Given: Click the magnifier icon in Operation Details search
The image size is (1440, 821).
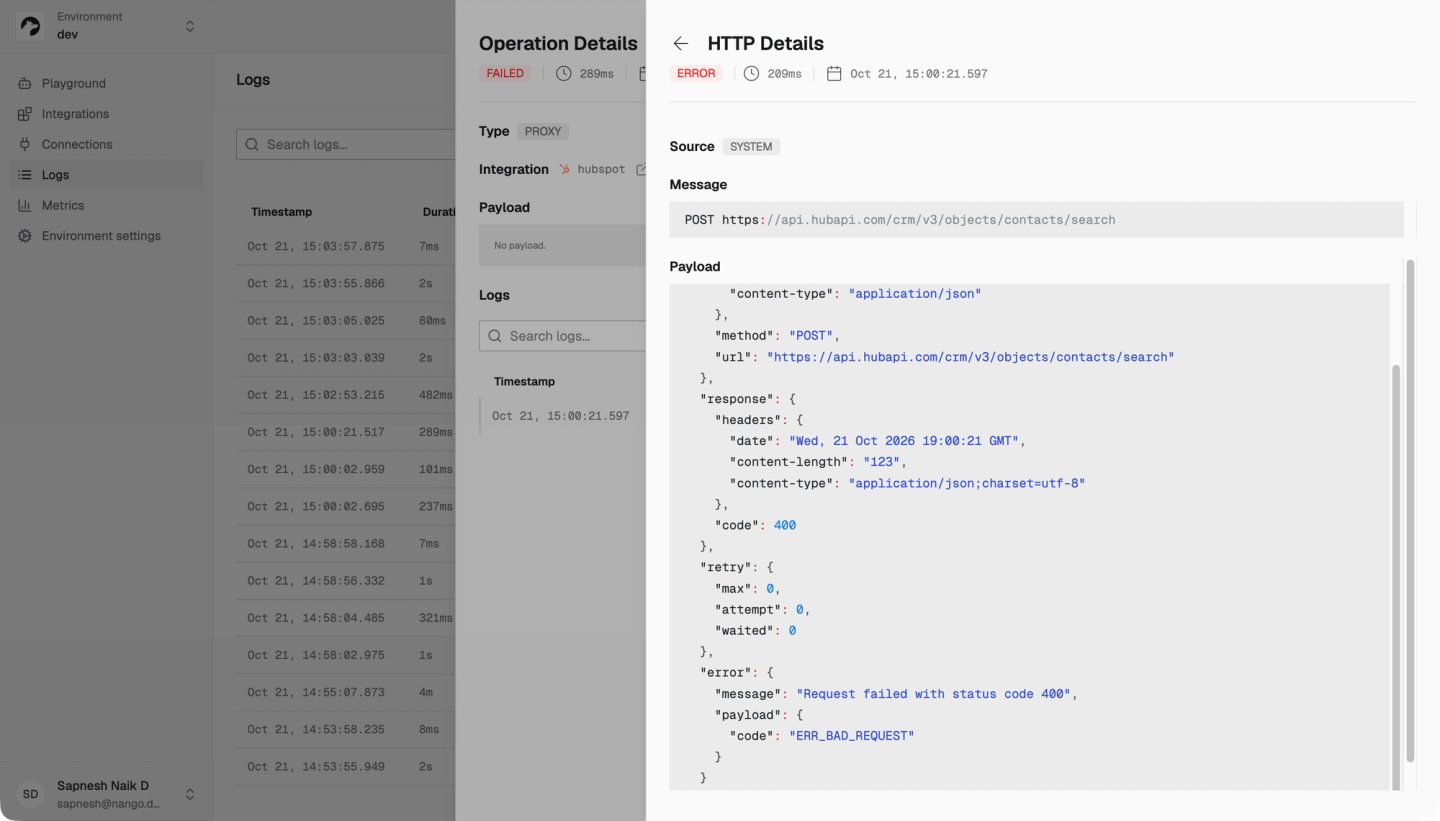Looking at the screenshot, I should [x=495, y=336].
